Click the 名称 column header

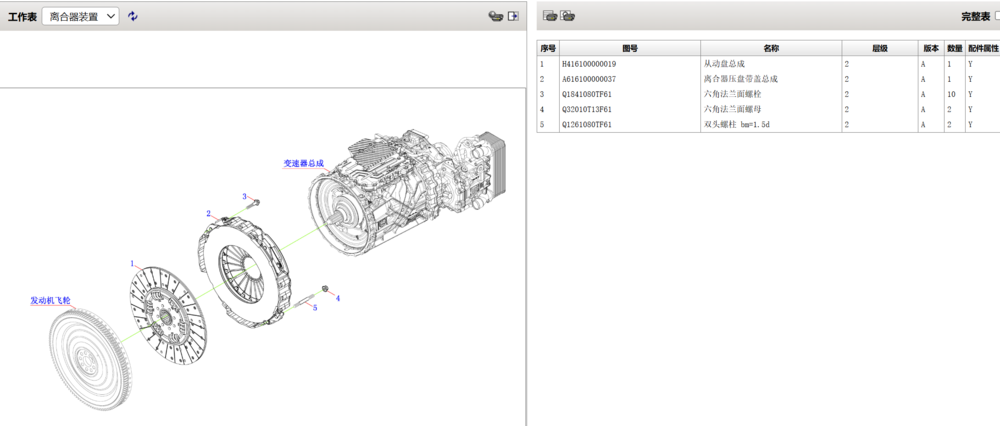click(x=770, y=48)
